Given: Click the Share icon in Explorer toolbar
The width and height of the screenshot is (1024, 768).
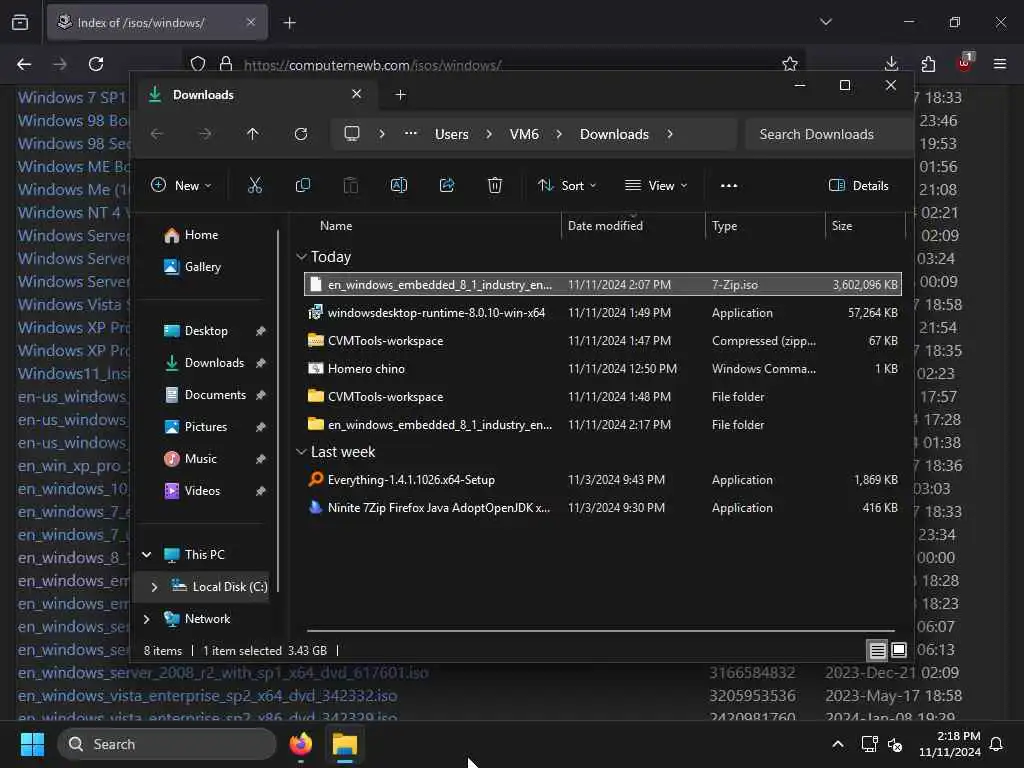Looking at the screenshot, I should coord(447,185).
